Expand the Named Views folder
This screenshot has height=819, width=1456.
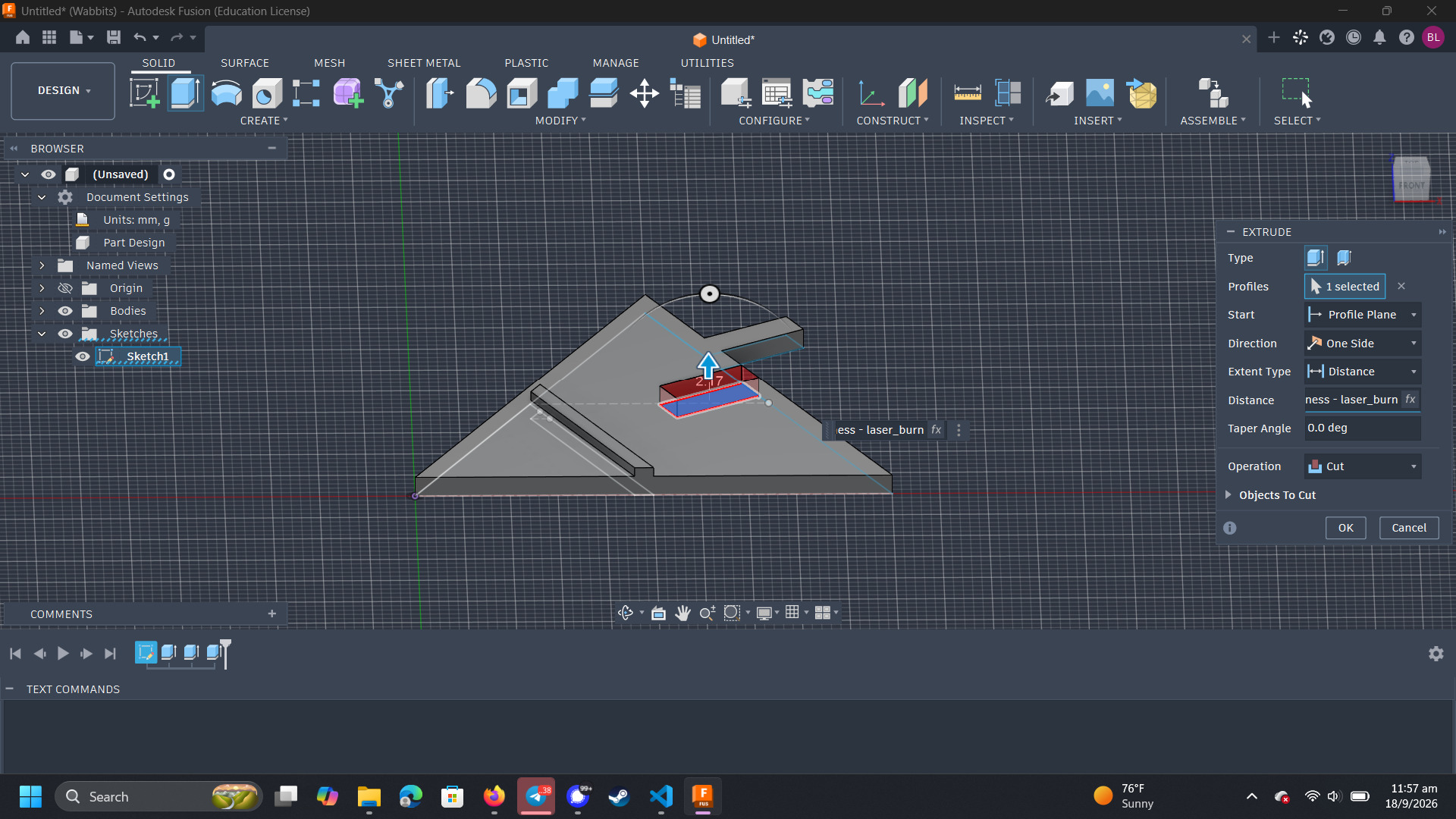click(x=42, y=265)
